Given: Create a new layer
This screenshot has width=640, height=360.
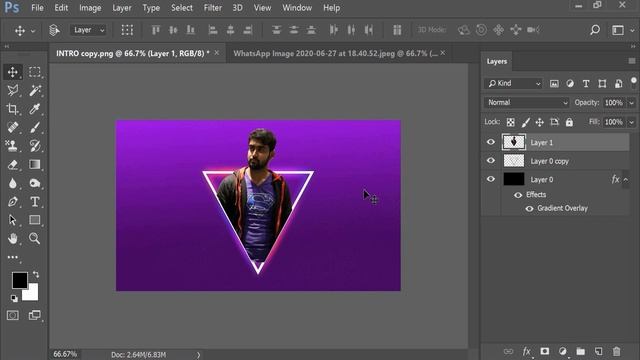Looking at the screenshot, I should [598, 351].
